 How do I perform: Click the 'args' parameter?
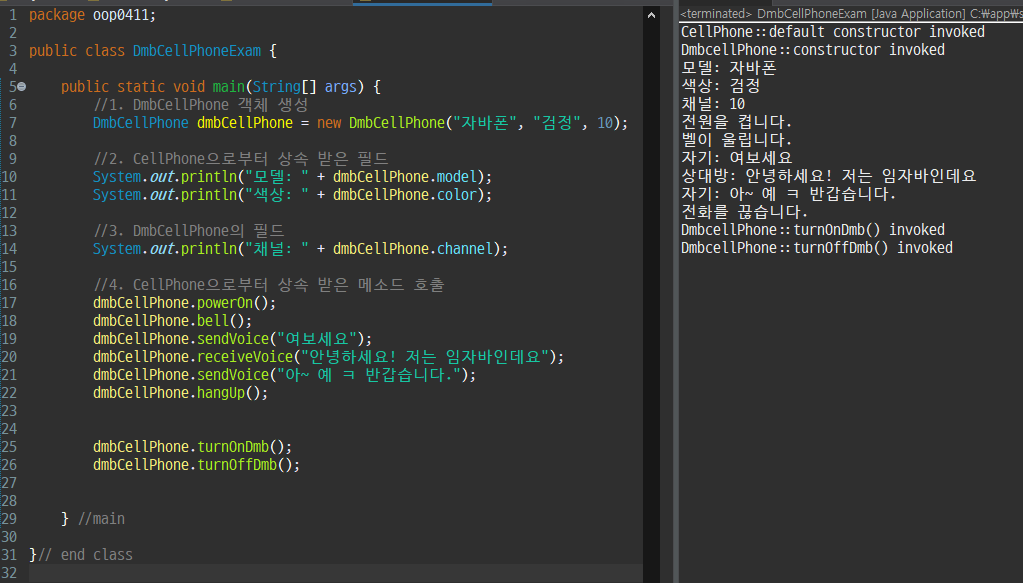(341, 87)
